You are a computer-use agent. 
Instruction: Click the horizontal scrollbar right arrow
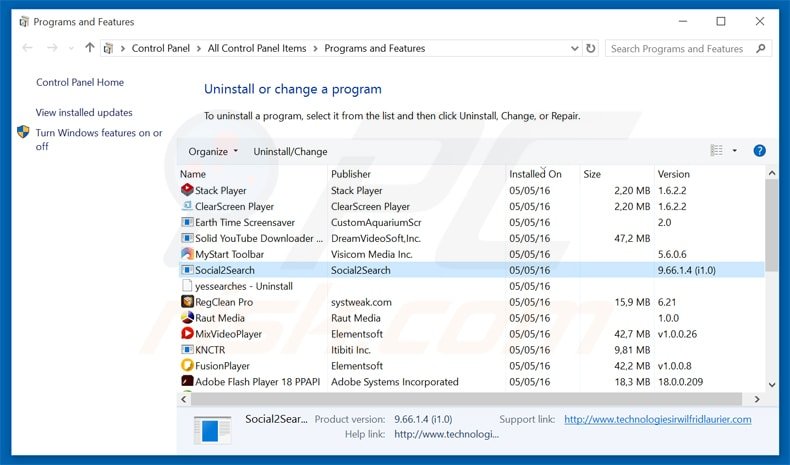(x=757, y=399)
